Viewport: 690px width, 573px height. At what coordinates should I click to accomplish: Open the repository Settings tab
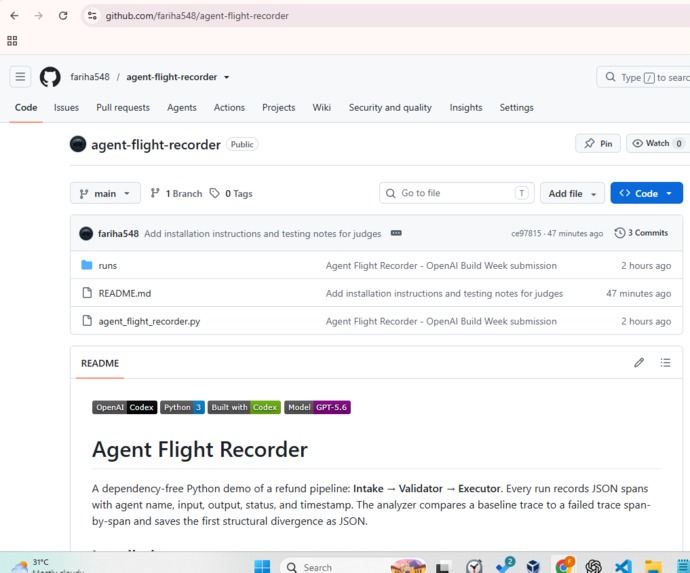(x=516, y=107)
